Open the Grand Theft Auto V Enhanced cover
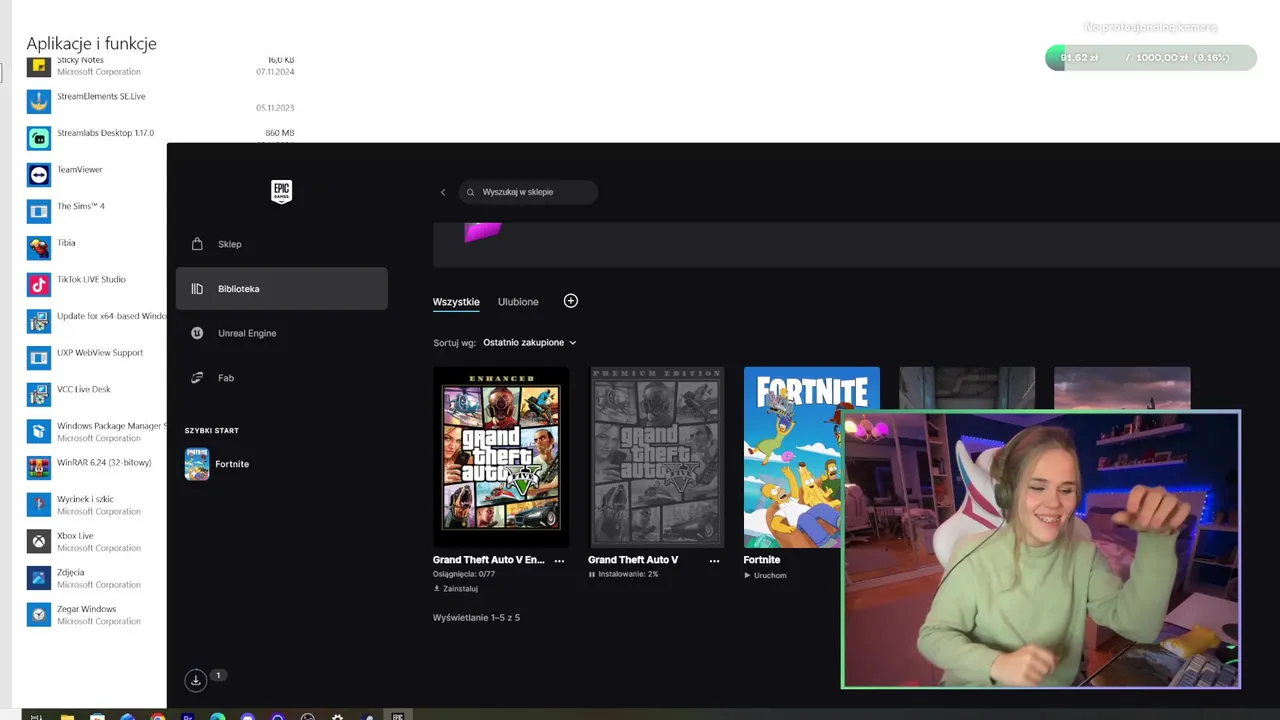This screenshot has height=720, width=1280. click(501, 457)
